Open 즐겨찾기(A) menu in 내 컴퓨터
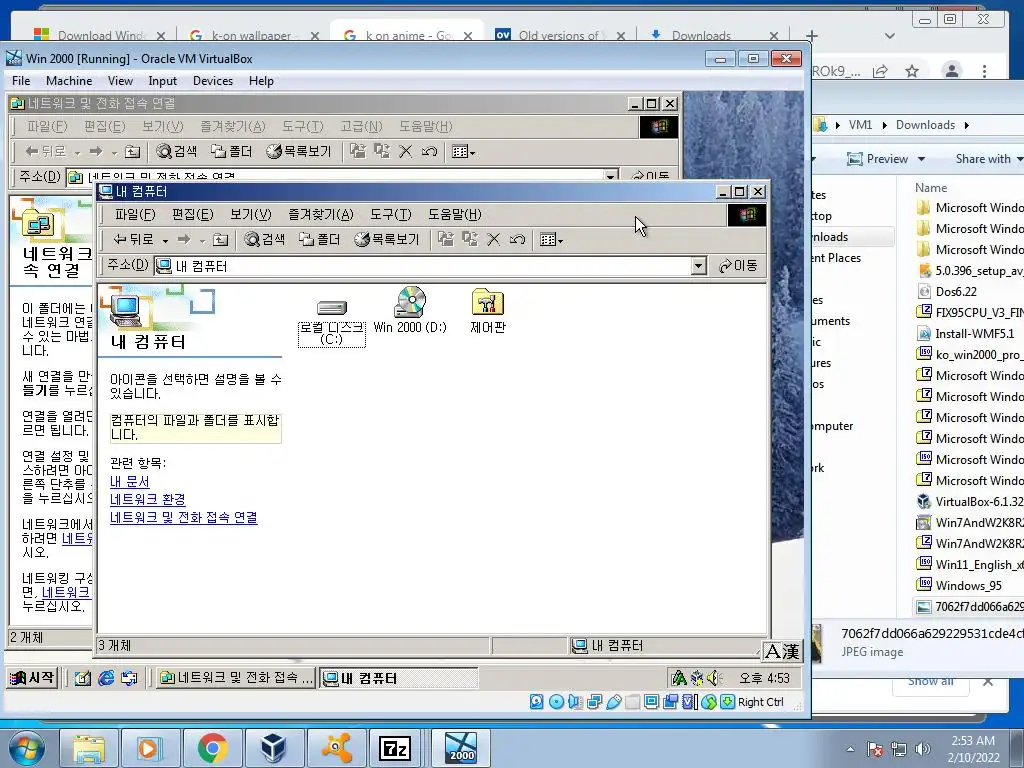Image resolution: width=1024 pixels, height=768 pixels. (321, 214)
